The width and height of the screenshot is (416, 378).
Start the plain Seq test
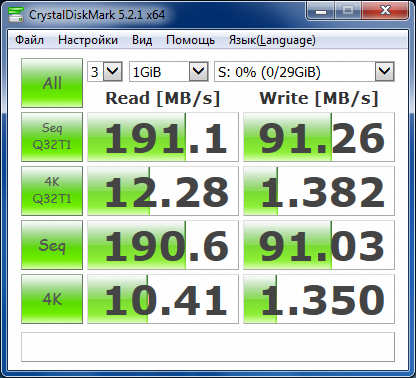[52, 245]
